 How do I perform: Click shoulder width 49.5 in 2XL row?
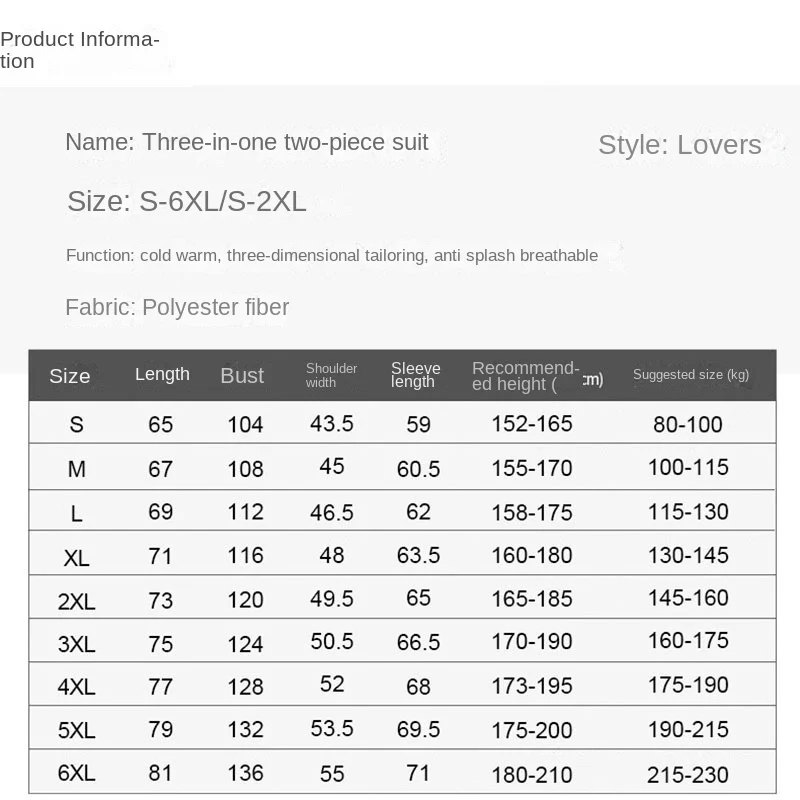coord(332,599)
